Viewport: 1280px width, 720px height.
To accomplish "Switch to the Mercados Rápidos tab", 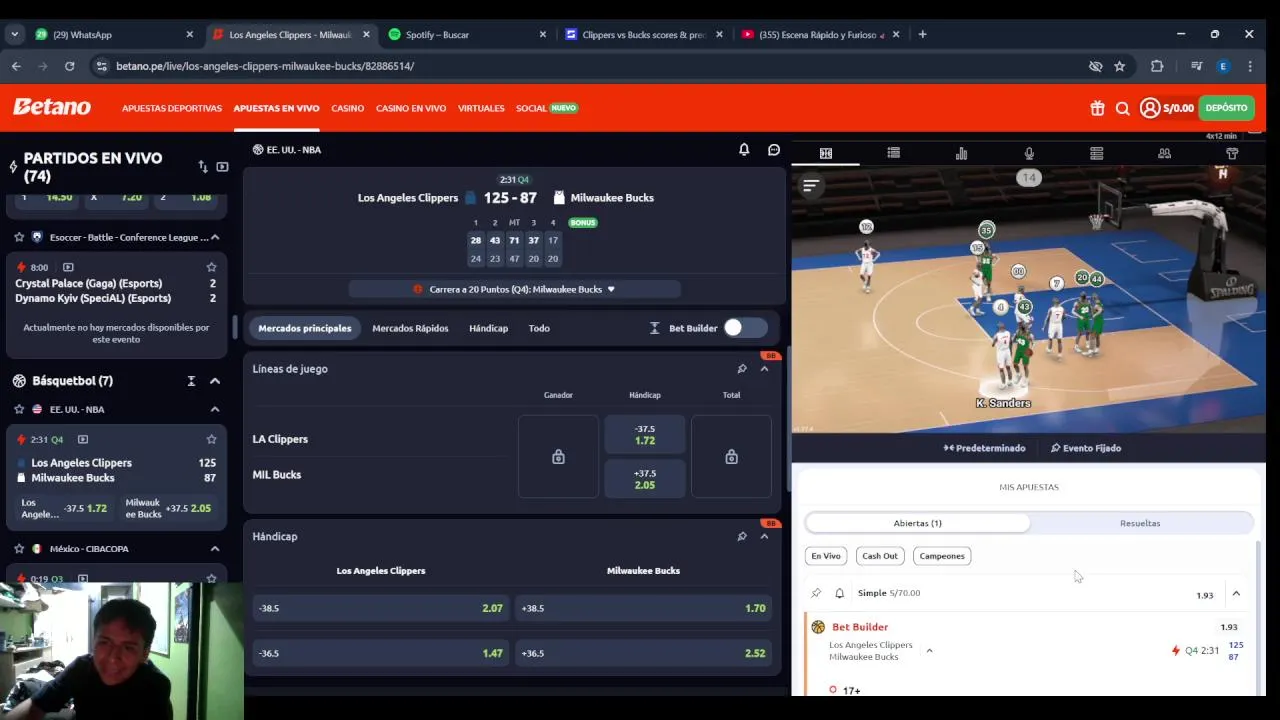I will 410,328.
